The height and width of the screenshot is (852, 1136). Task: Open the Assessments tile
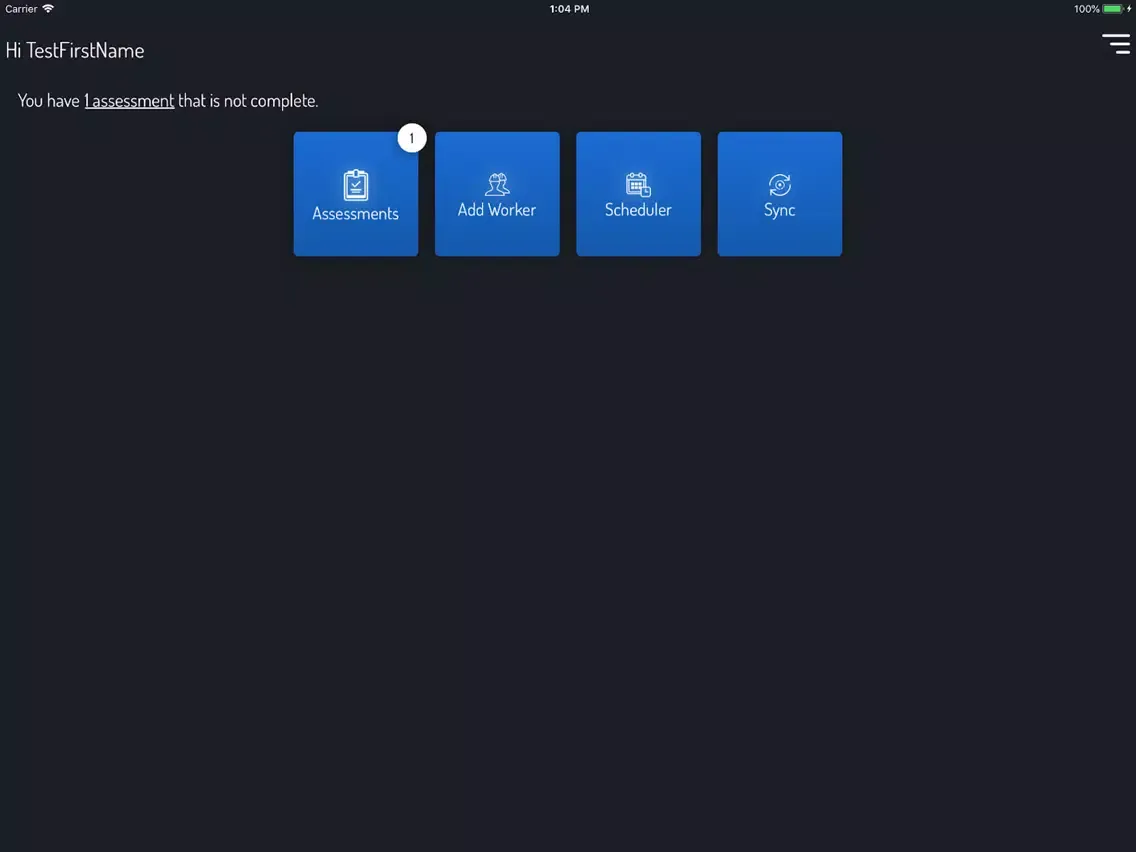(x=356, y=193)
